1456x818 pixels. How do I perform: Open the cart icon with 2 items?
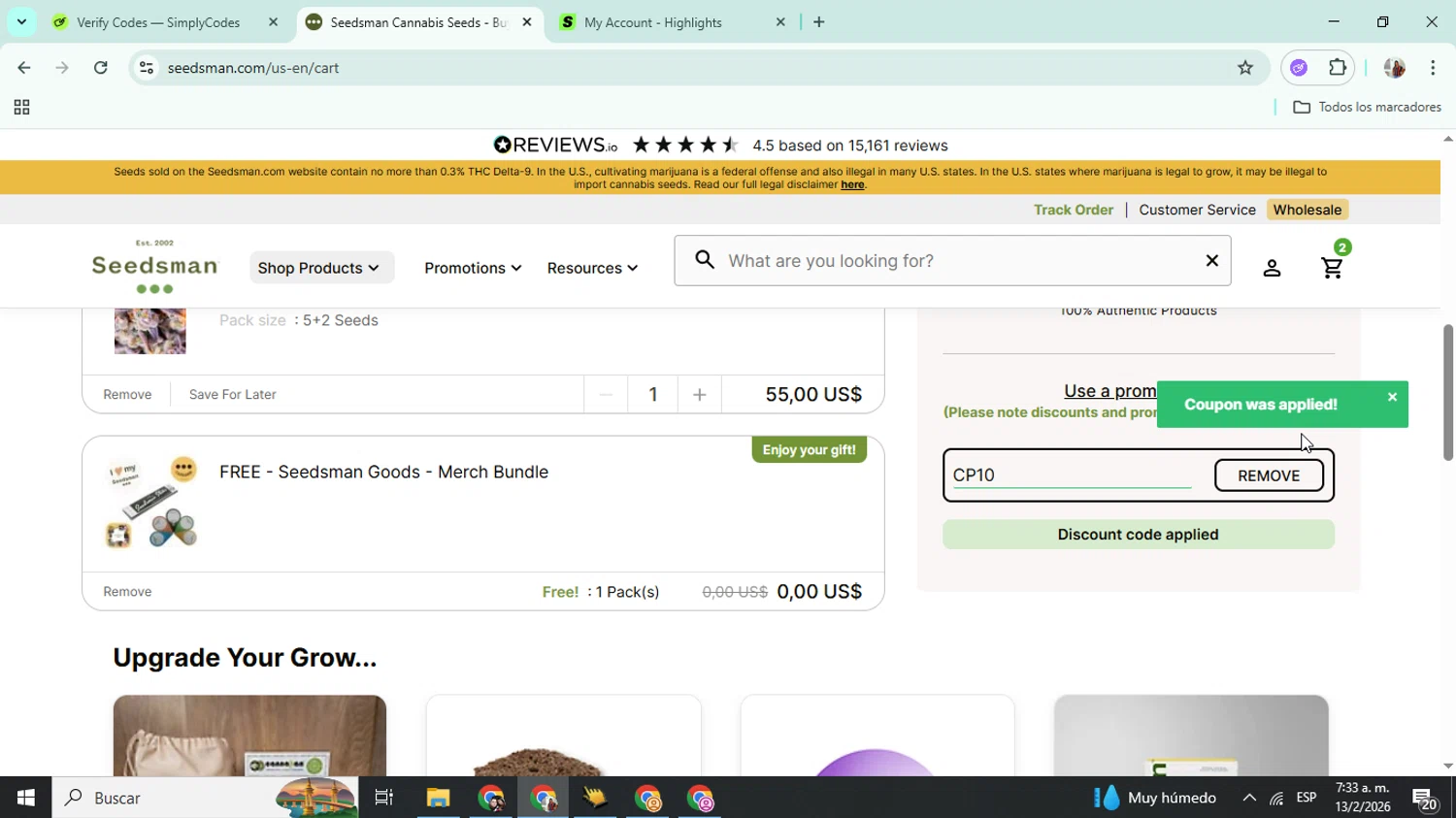click(1333, 267)
